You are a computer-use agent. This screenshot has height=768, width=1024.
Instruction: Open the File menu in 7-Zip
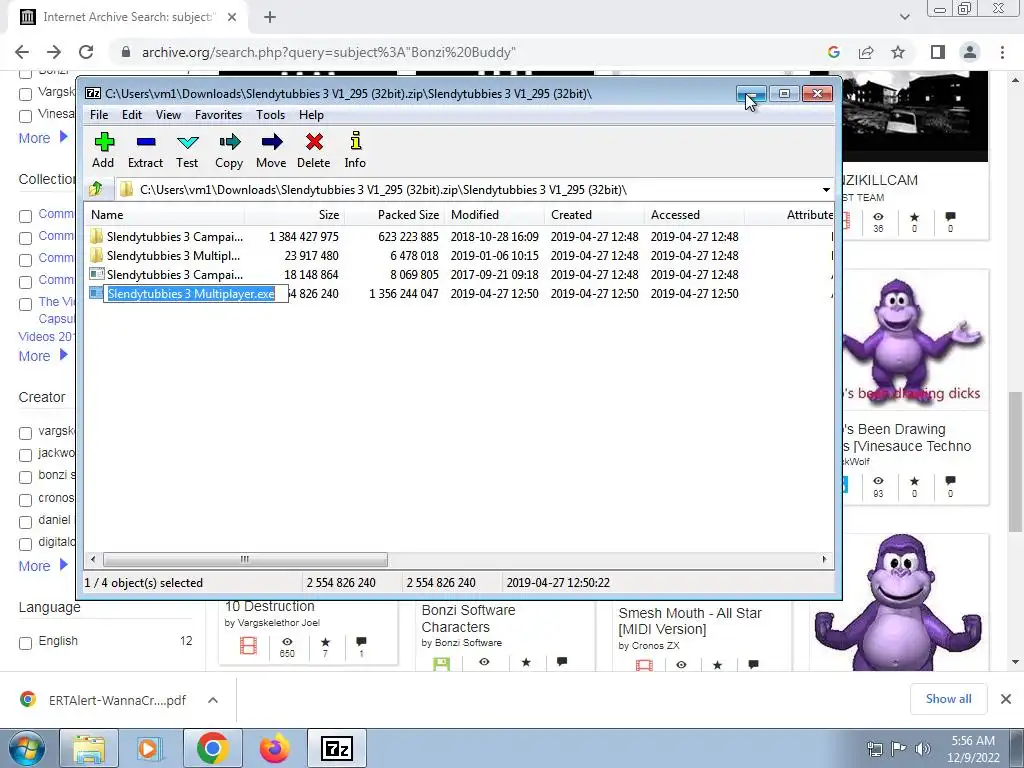tap(99, 115)
